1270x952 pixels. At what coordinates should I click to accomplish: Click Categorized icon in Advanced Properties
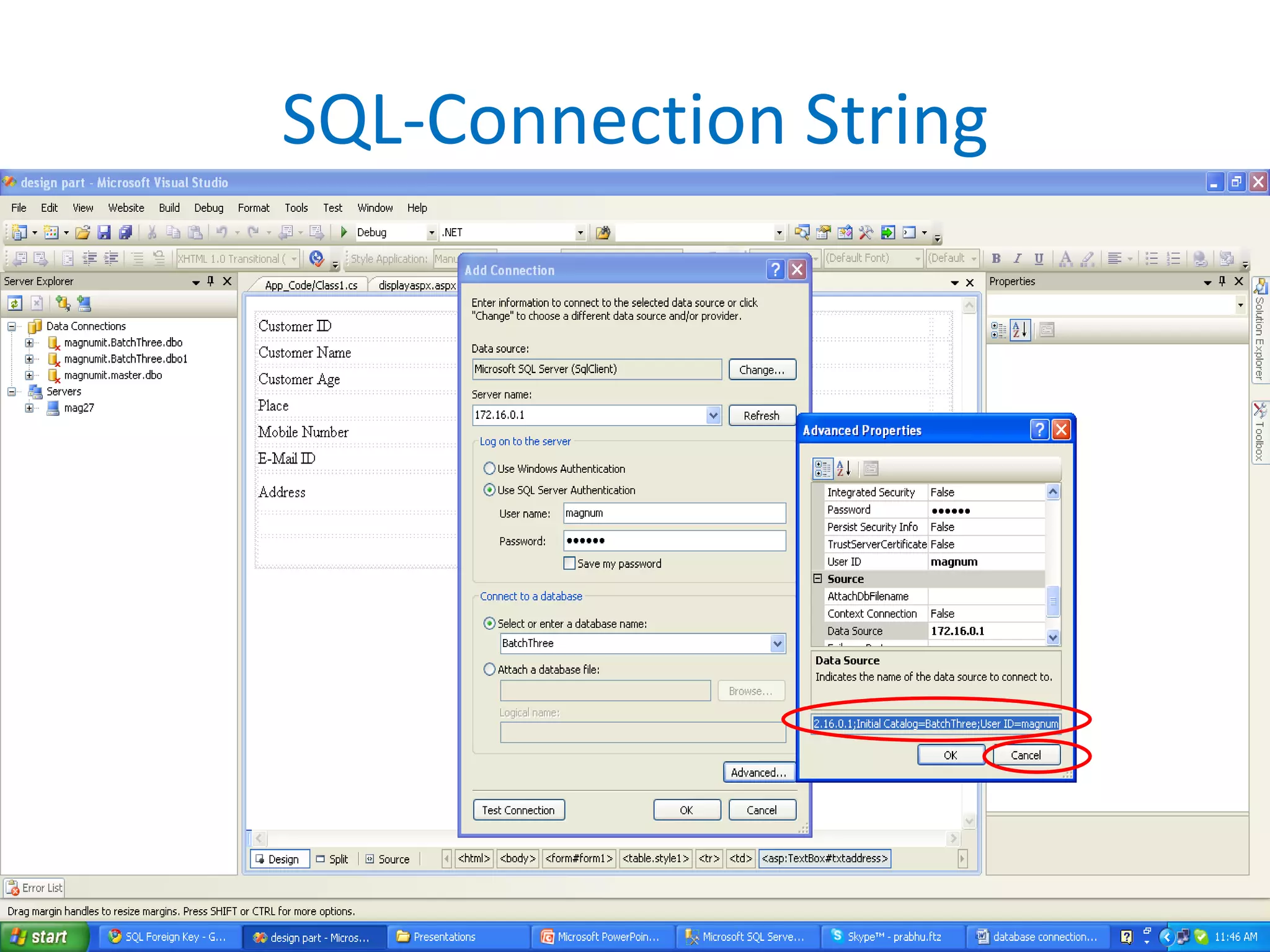coord(823,469)
